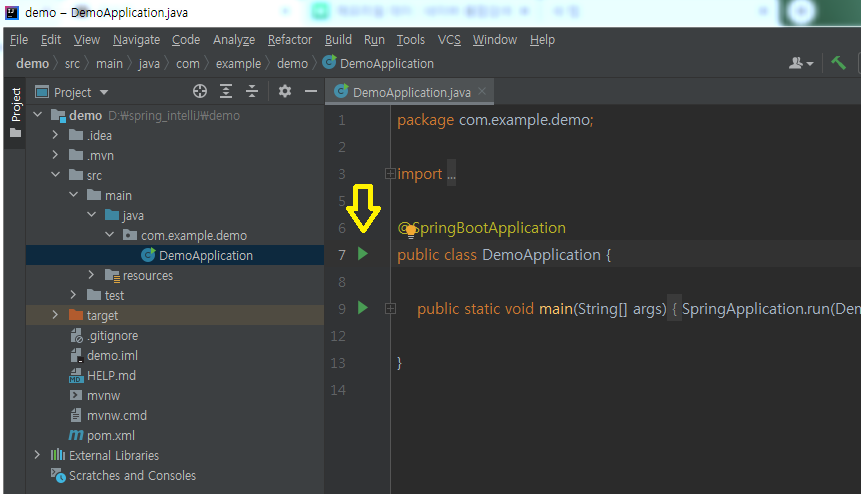Open the user account icon dropdown
861x494 pixels.
(801, 64)
